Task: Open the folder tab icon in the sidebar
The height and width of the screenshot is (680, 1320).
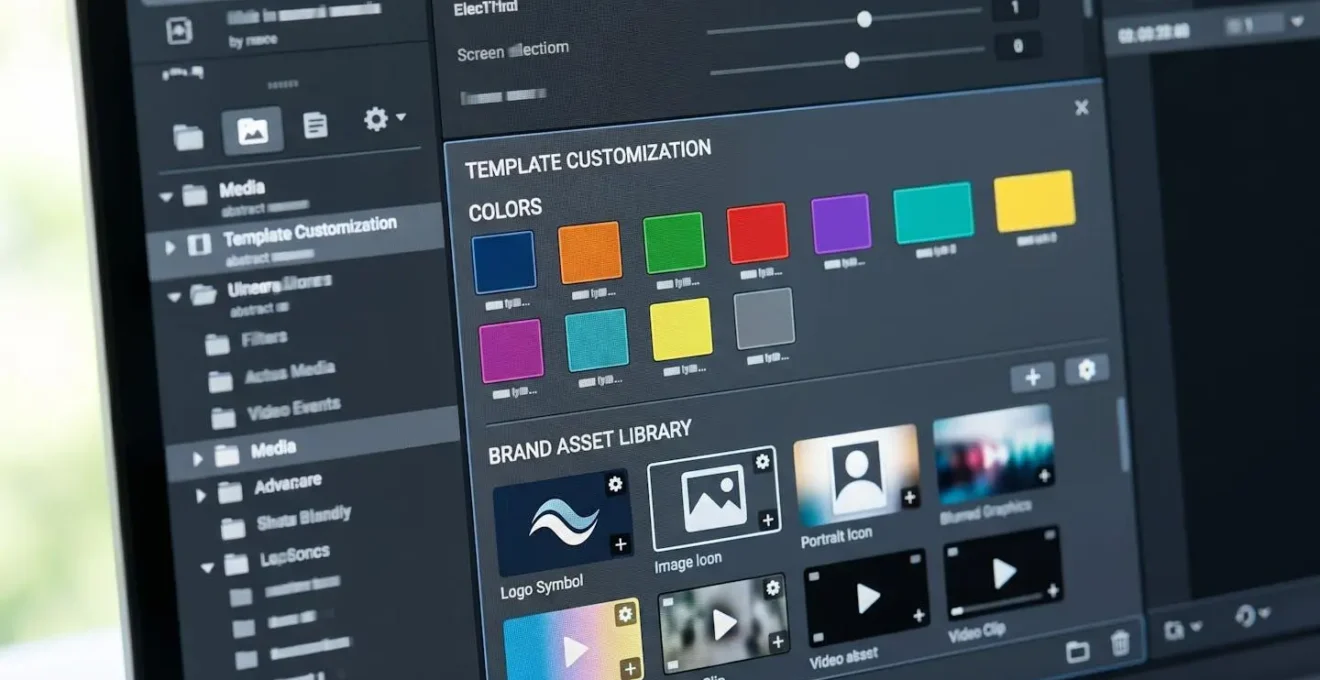Action: pos(188,136)
